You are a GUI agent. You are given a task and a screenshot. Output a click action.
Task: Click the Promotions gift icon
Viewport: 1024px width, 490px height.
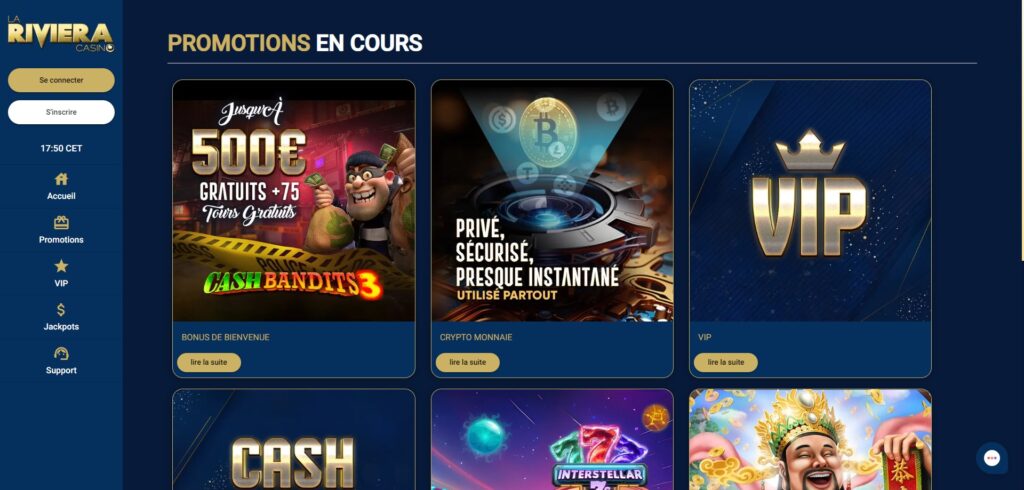[61, 223]
